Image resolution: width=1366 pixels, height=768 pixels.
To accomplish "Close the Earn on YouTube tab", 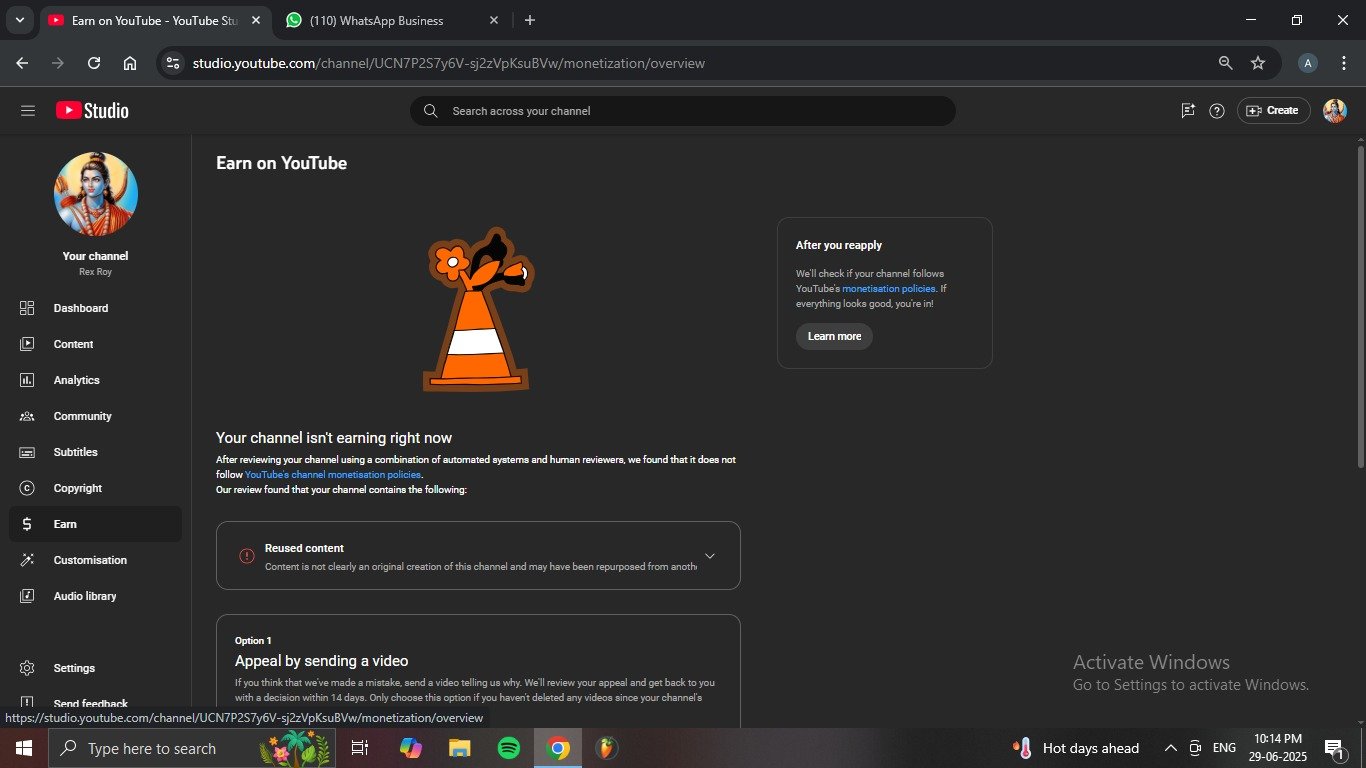I will [256, 20].
